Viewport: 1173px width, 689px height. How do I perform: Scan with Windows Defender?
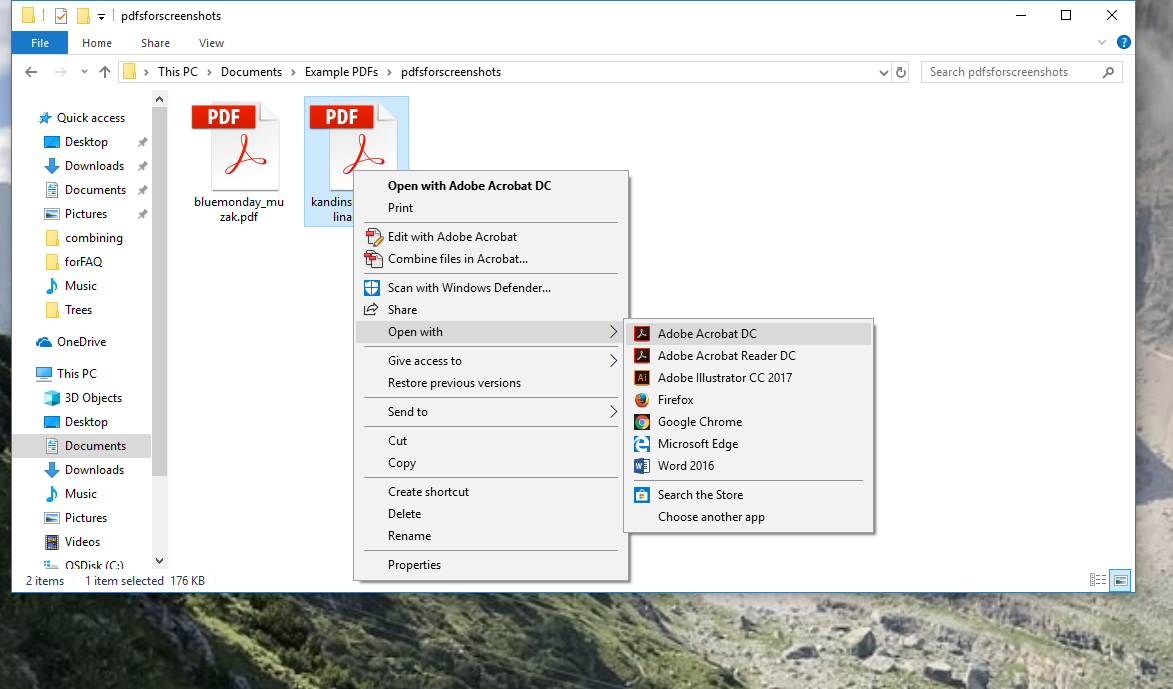pos(491,288)
